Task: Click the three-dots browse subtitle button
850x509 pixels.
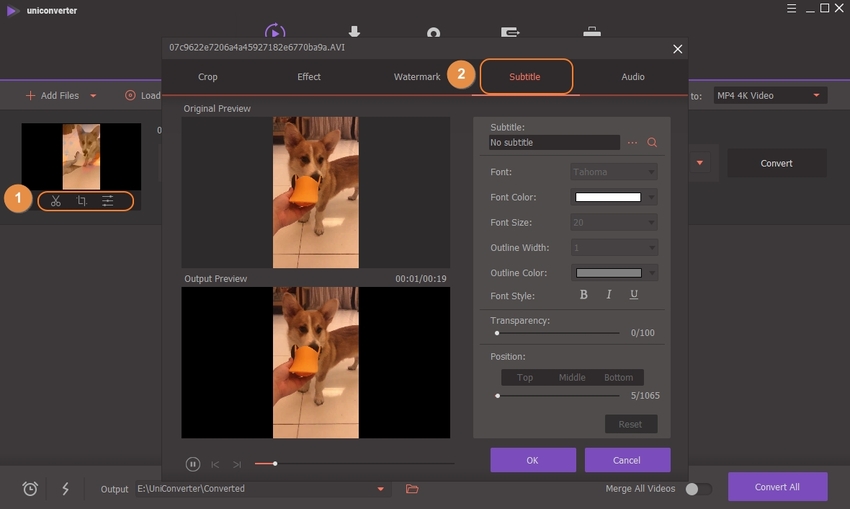Action: pyautogui.click(x=632, y=143)
